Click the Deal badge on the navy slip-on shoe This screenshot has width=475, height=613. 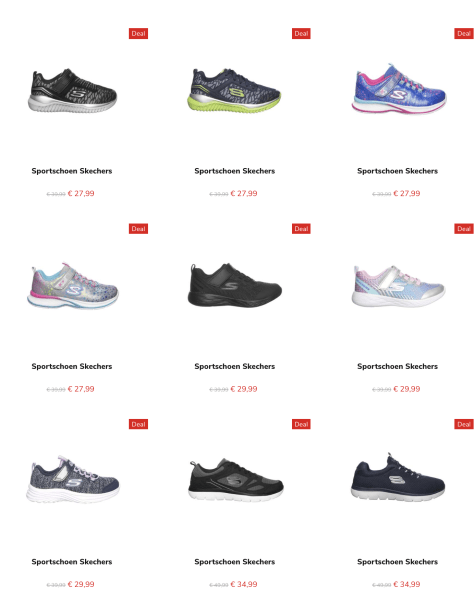pos(464,424)
